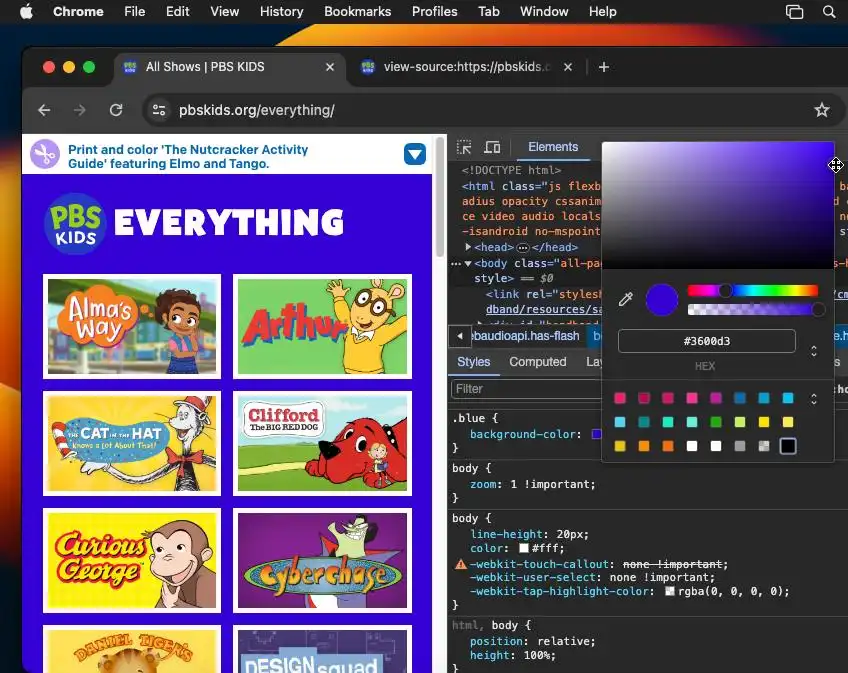Click the current color preview circle
The image size is (848, 673).
[661, 299]
